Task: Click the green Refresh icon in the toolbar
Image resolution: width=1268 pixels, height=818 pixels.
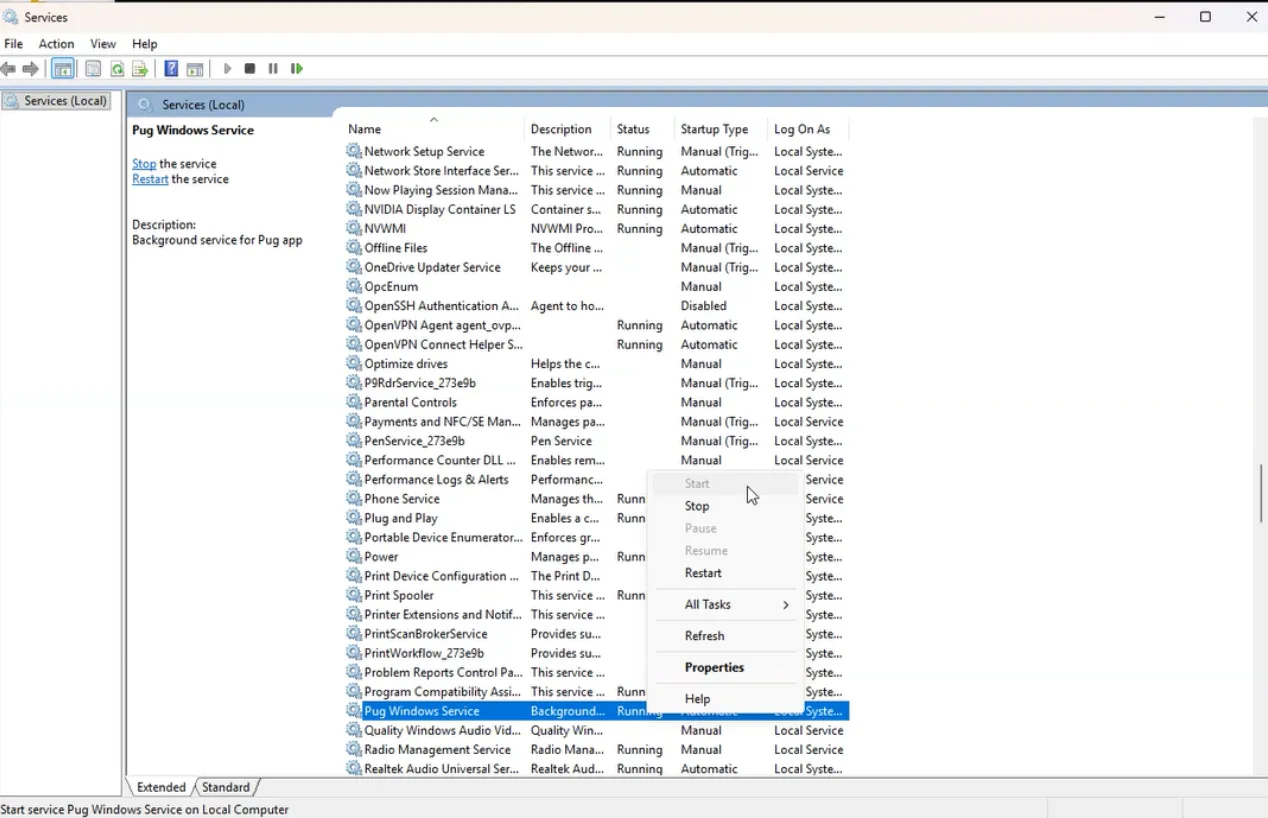Action: pos(117,69)
